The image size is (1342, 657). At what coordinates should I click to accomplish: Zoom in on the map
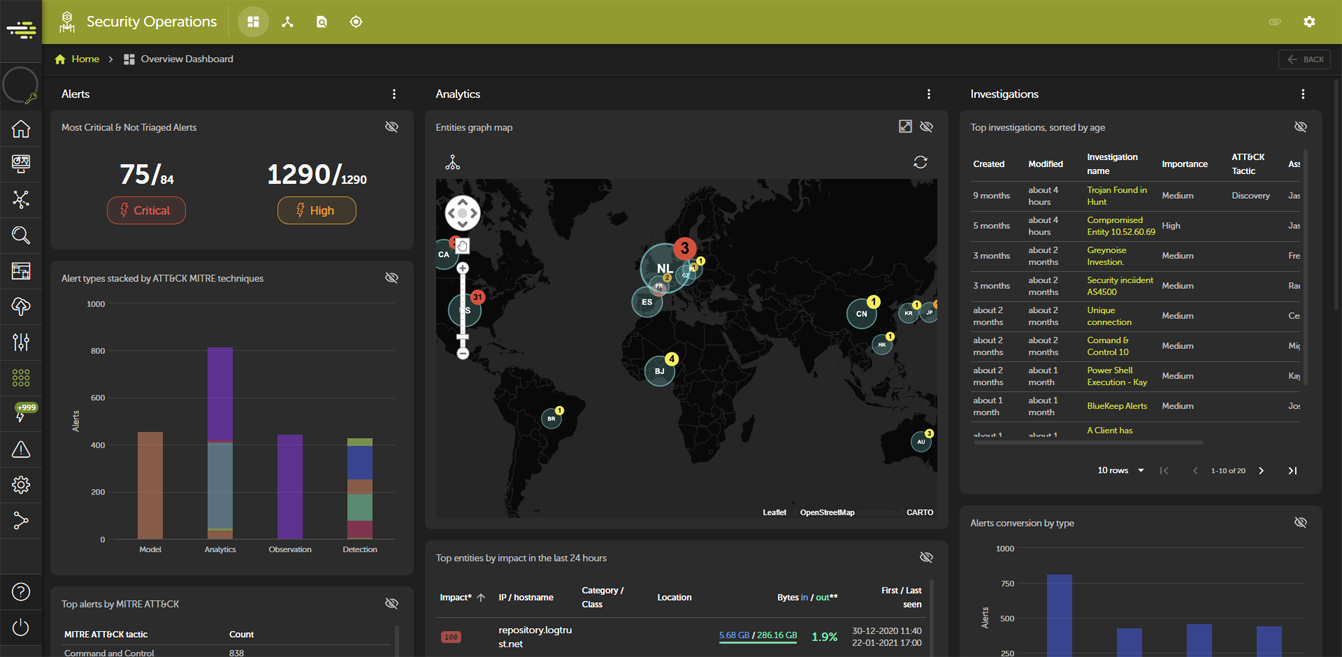463,268
